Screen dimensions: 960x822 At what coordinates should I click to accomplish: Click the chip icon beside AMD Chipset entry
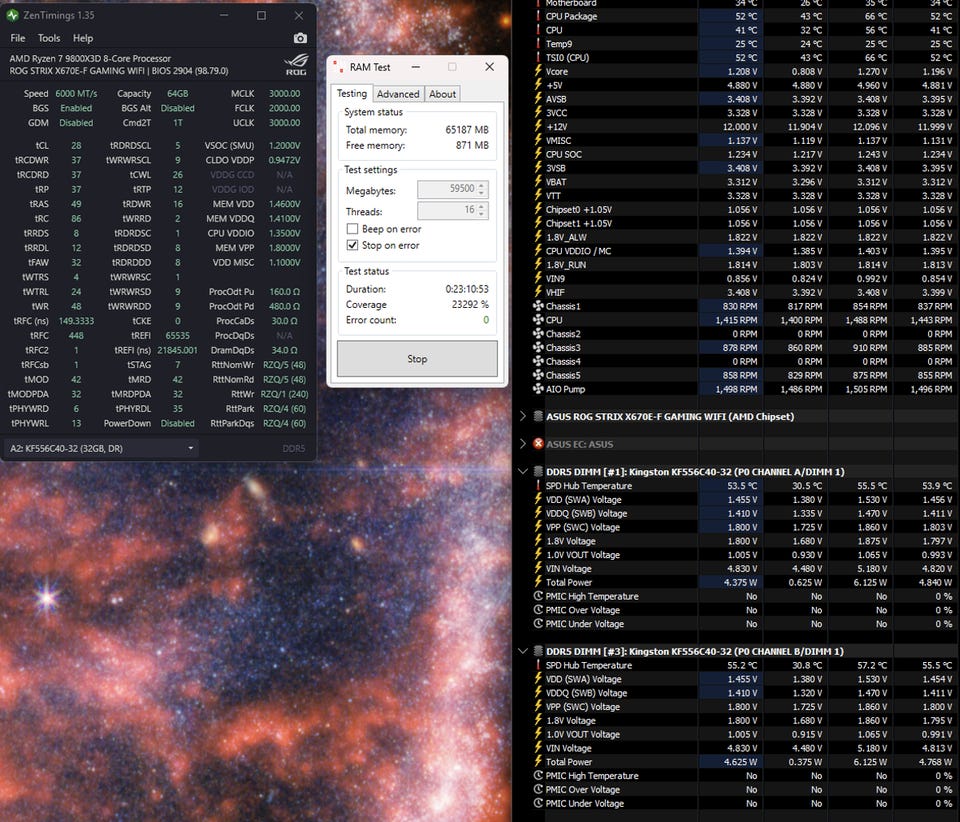(538, 416)
